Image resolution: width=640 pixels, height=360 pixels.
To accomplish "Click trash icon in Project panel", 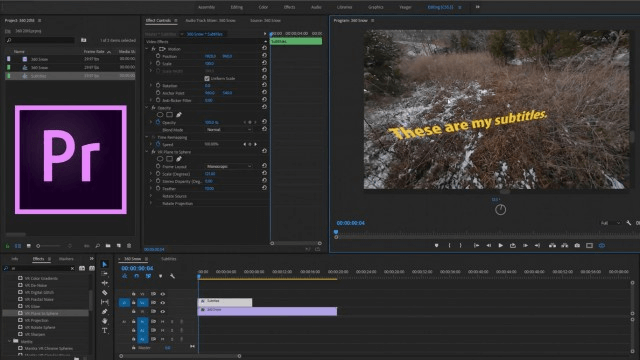I will [x=129, y=246].
